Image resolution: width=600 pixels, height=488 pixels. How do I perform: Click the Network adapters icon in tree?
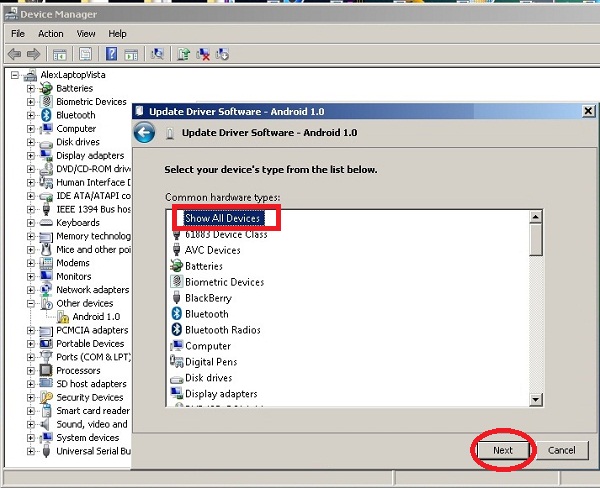click(x=46, y=290)
